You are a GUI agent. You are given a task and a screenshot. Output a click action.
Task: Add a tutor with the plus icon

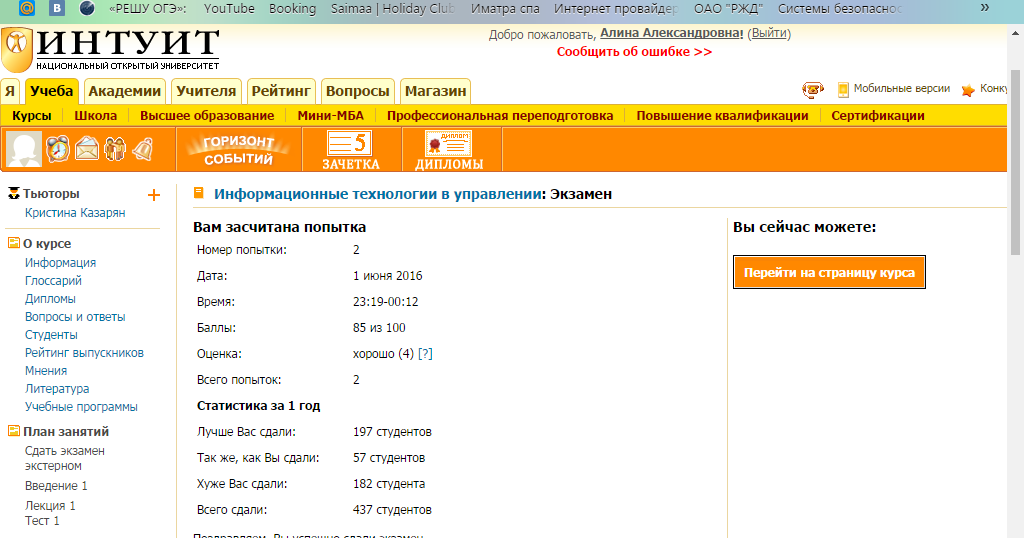[x=154, y=195]
